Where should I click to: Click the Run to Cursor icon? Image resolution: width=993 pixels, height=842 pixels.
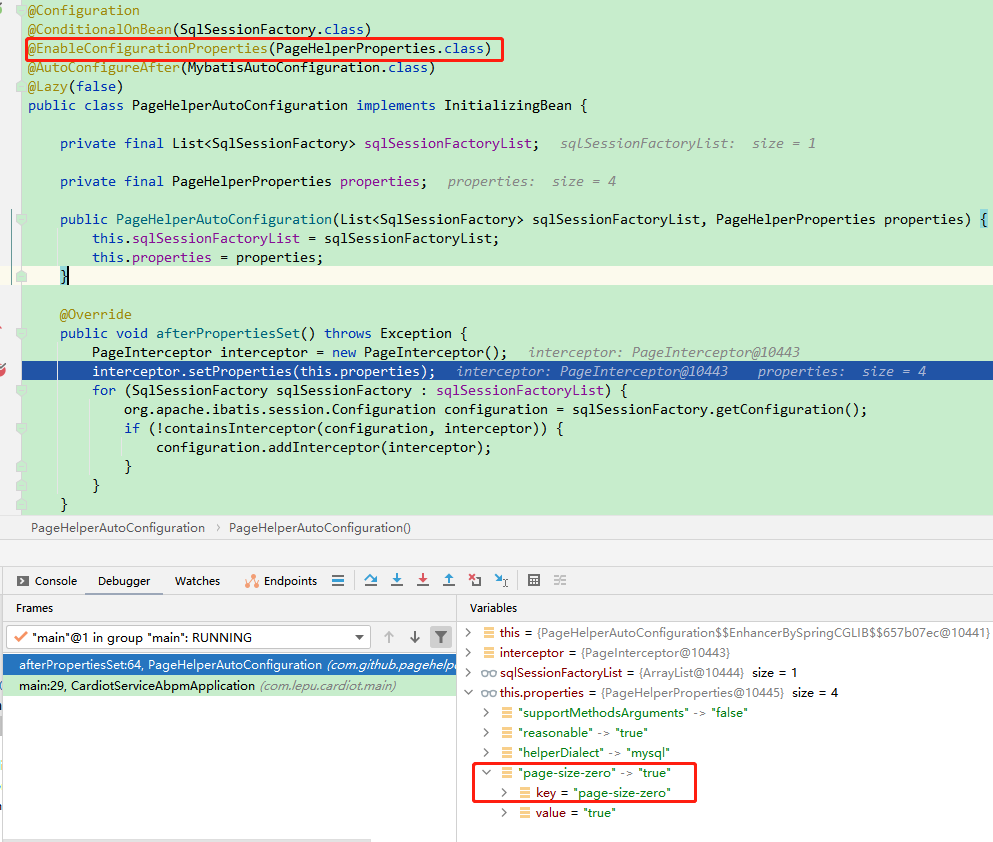[x=501, y=579]
